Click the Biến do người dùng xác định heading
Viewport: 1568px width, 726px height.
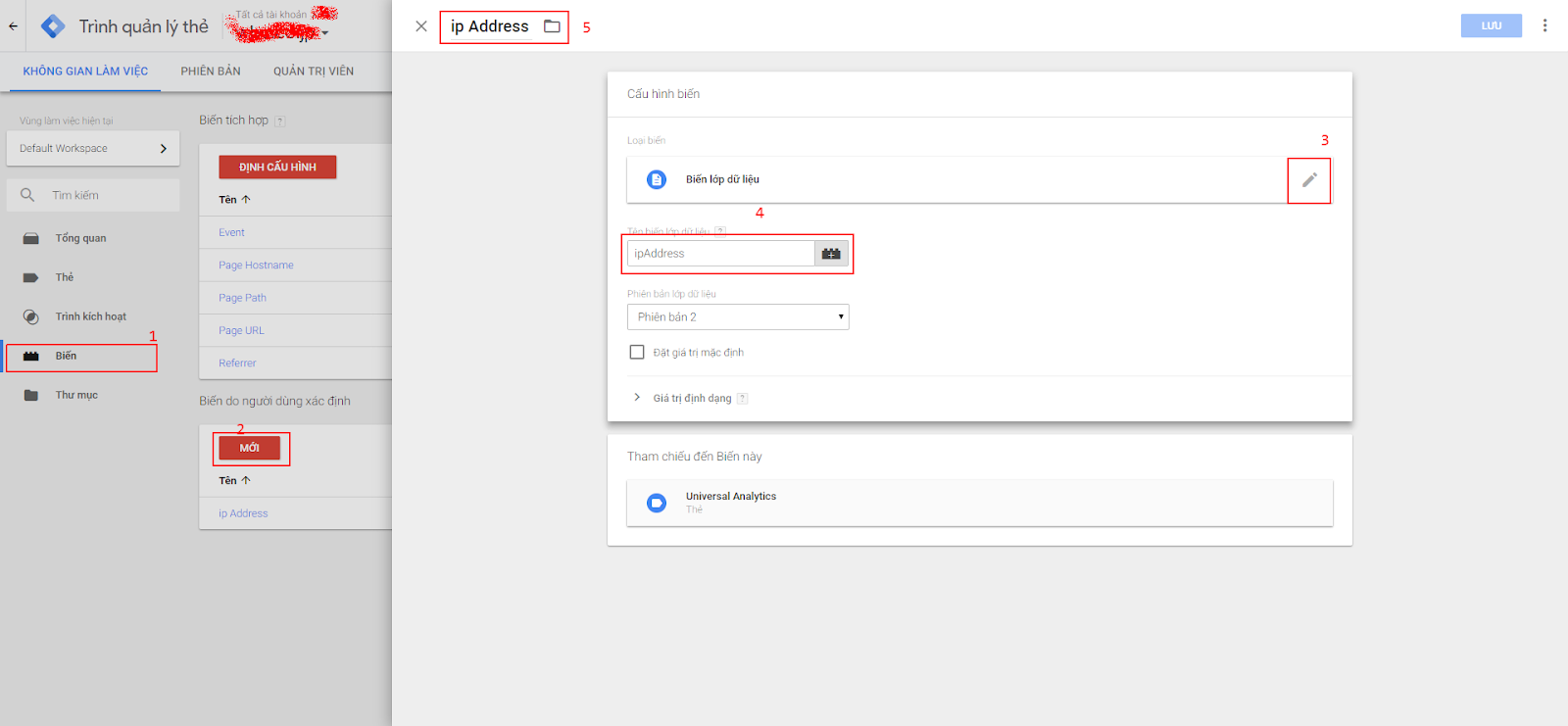[274, 401]
